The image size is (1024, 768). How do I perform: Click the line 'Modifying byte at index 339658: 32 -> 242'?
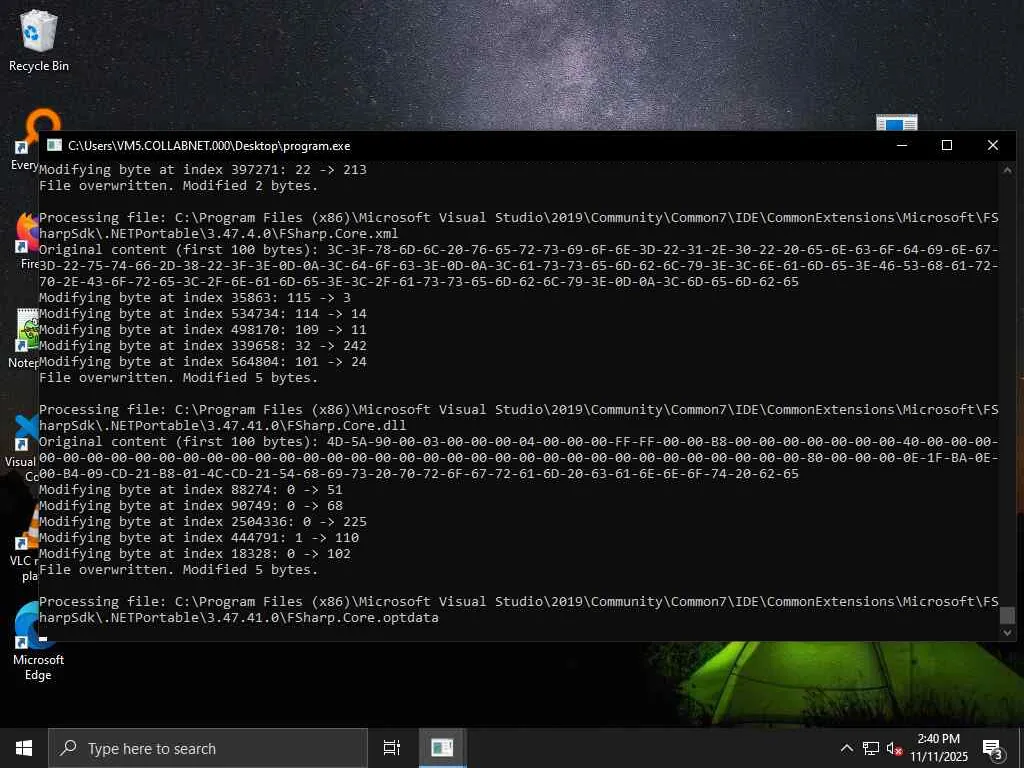tap(202, 345)
